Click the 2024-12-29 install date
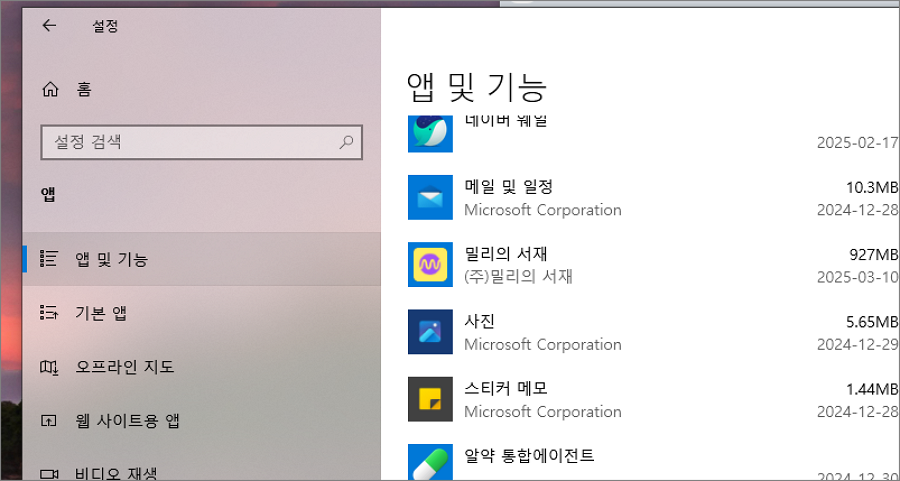The image size is (900, 481). pyautogui.click(x=858, y=344)
